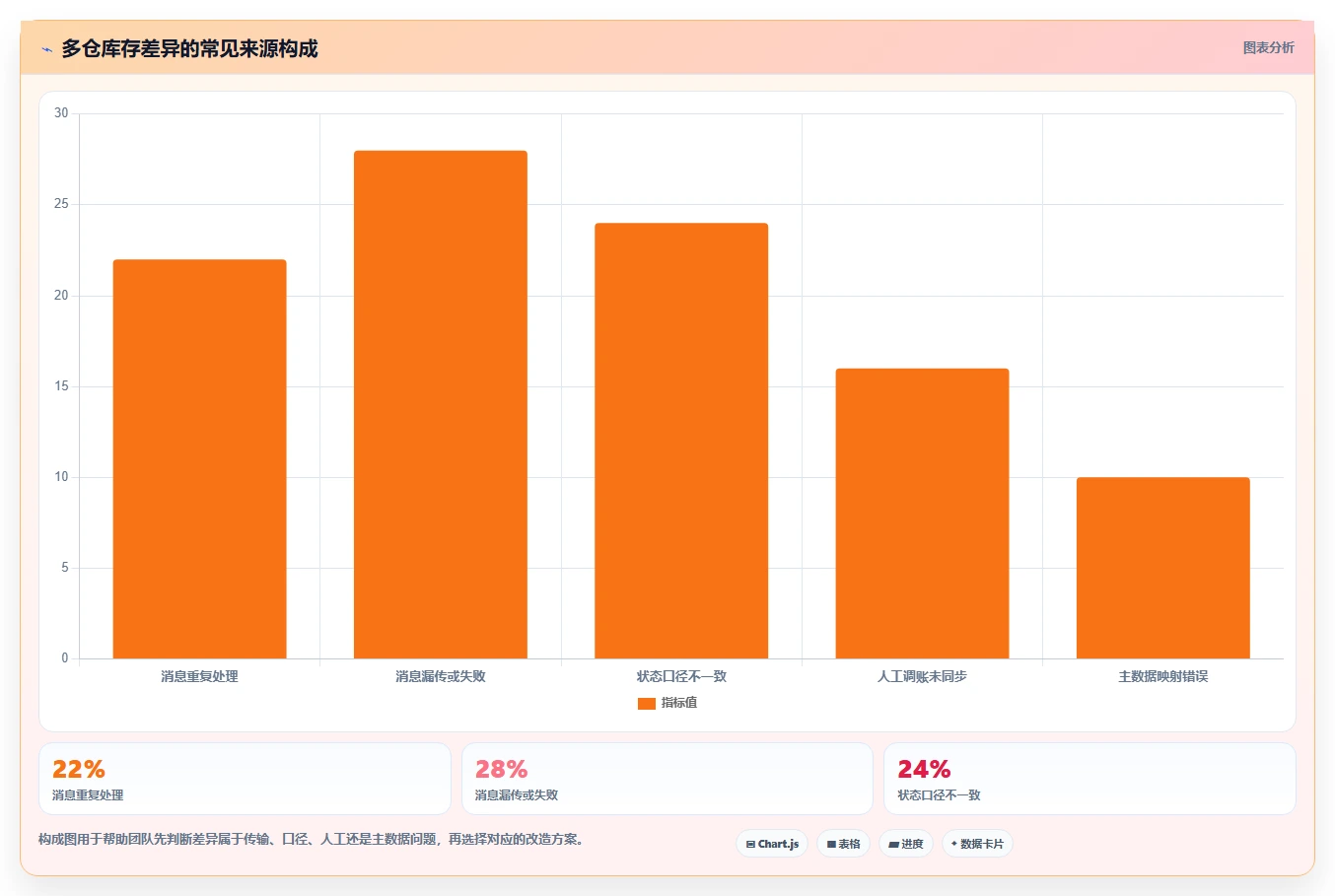Click the y-axis value 15
This screenshot has height=896, width=1335.
(x=61, y=386)
